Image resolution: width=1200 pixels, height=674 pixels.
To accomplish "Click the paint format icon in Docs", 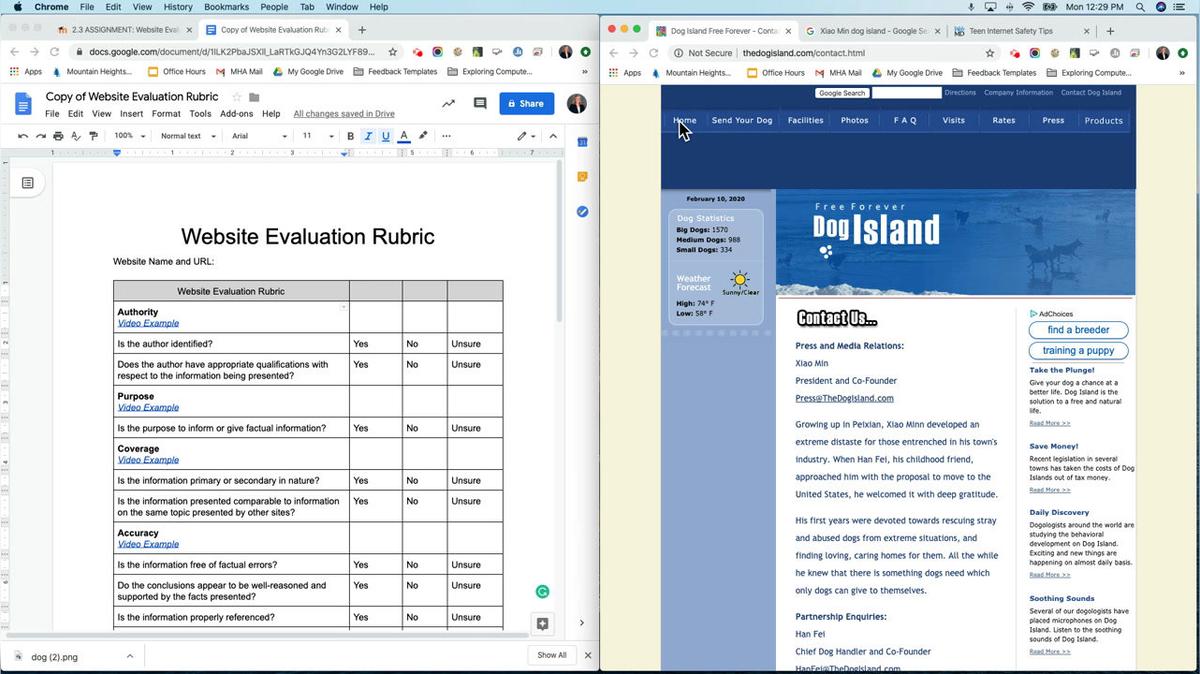I will tap(92, 136).
